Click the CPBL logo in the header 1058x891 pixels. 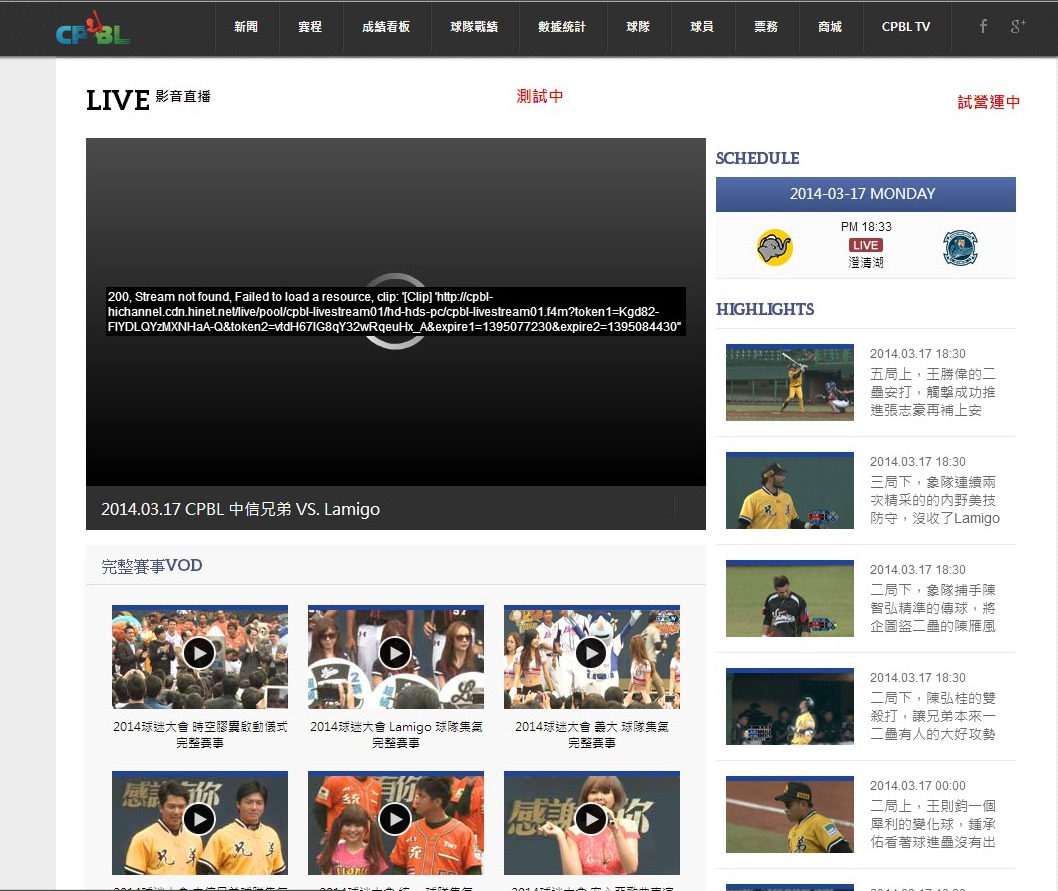pos(92,28)
